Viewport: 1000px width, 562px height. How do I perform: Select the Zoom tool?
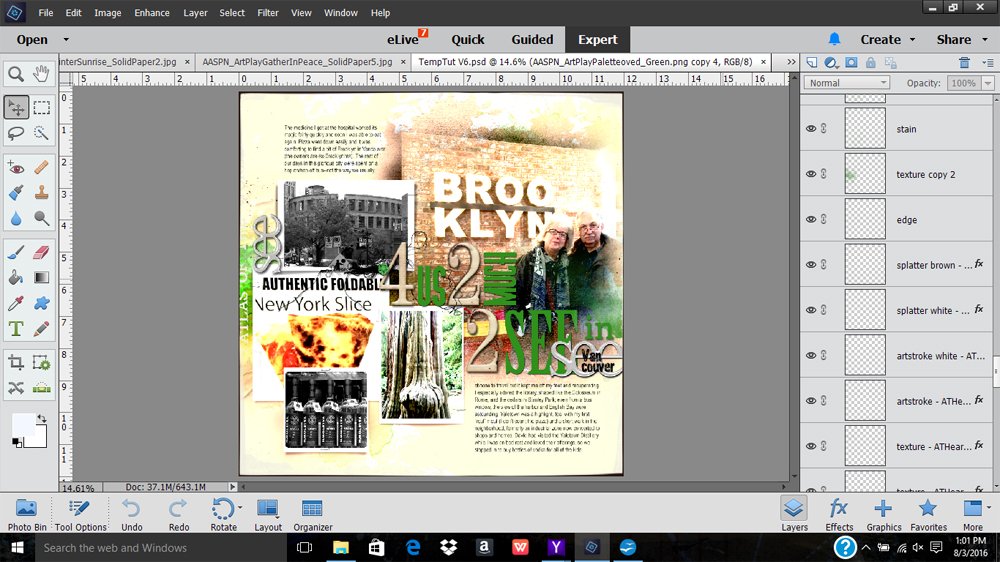click(x=16, y=74)
